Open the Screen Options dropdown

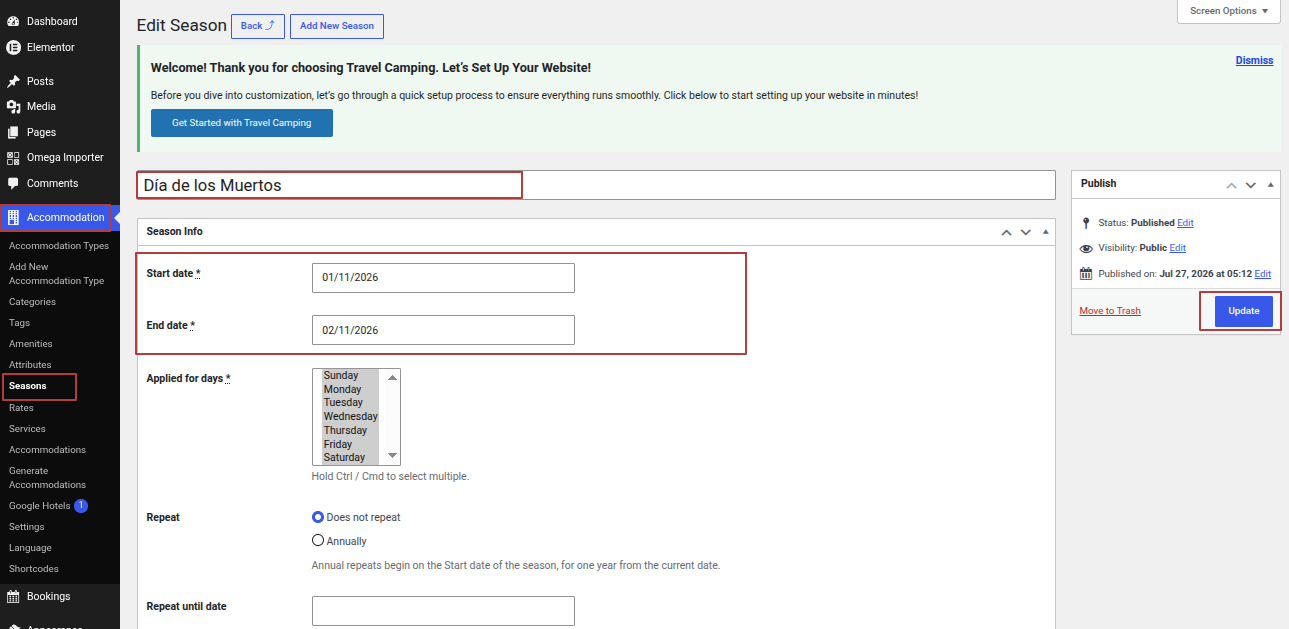pyautogui.click(x=1229, y=11)
